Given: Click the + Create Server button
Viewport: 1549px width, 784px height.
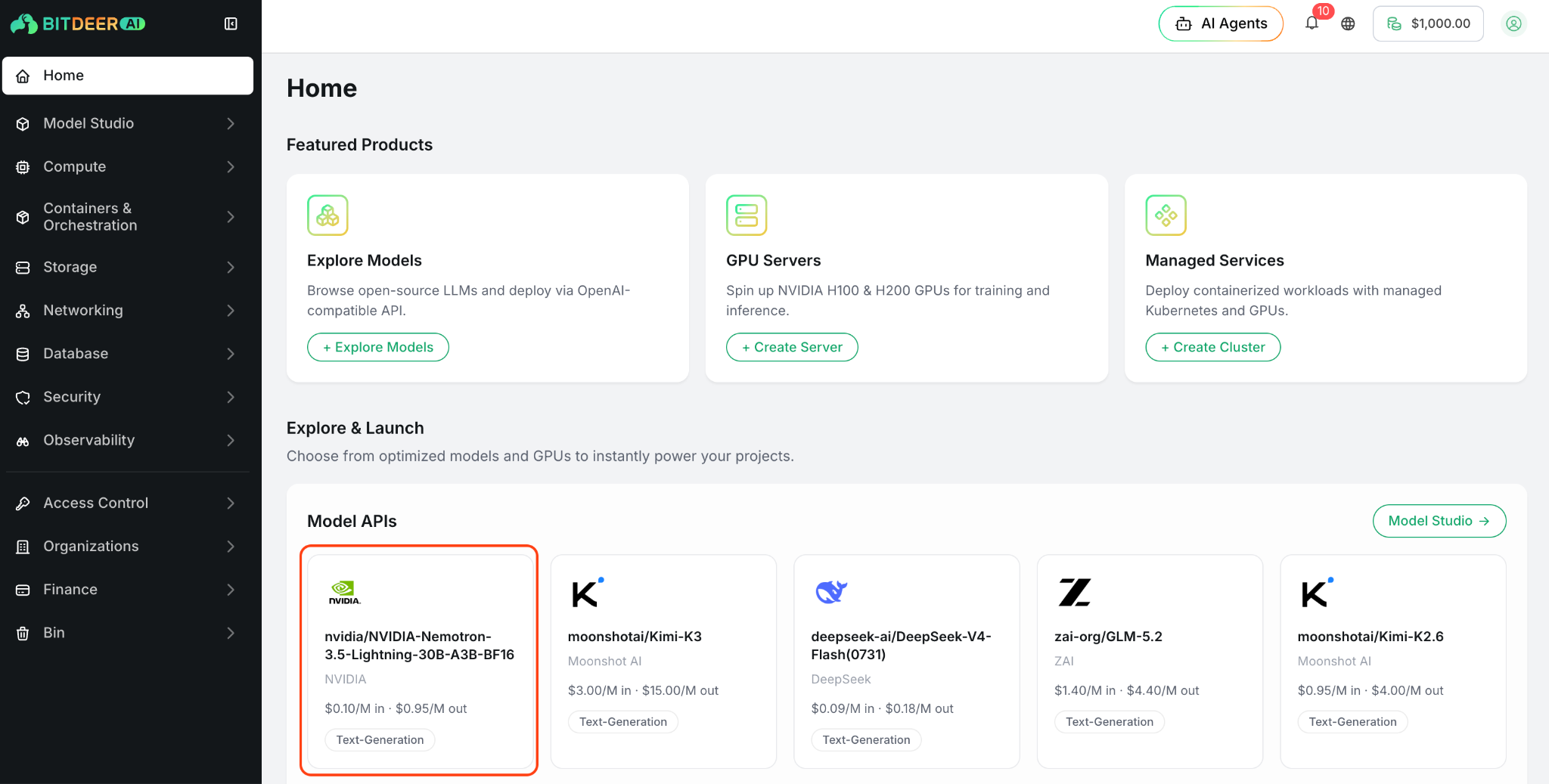Looking at the screenshot, I should click(792, 347).
